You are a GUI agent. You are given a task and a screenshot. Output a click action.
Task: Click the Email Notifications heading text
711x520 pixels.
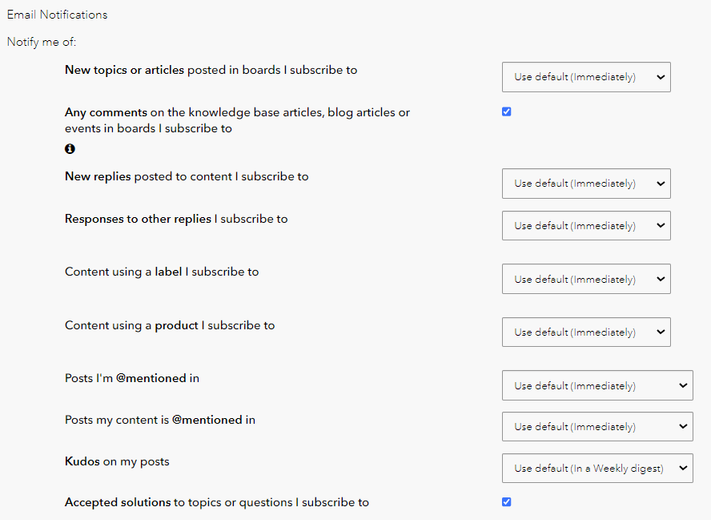[x=57, y=15]
